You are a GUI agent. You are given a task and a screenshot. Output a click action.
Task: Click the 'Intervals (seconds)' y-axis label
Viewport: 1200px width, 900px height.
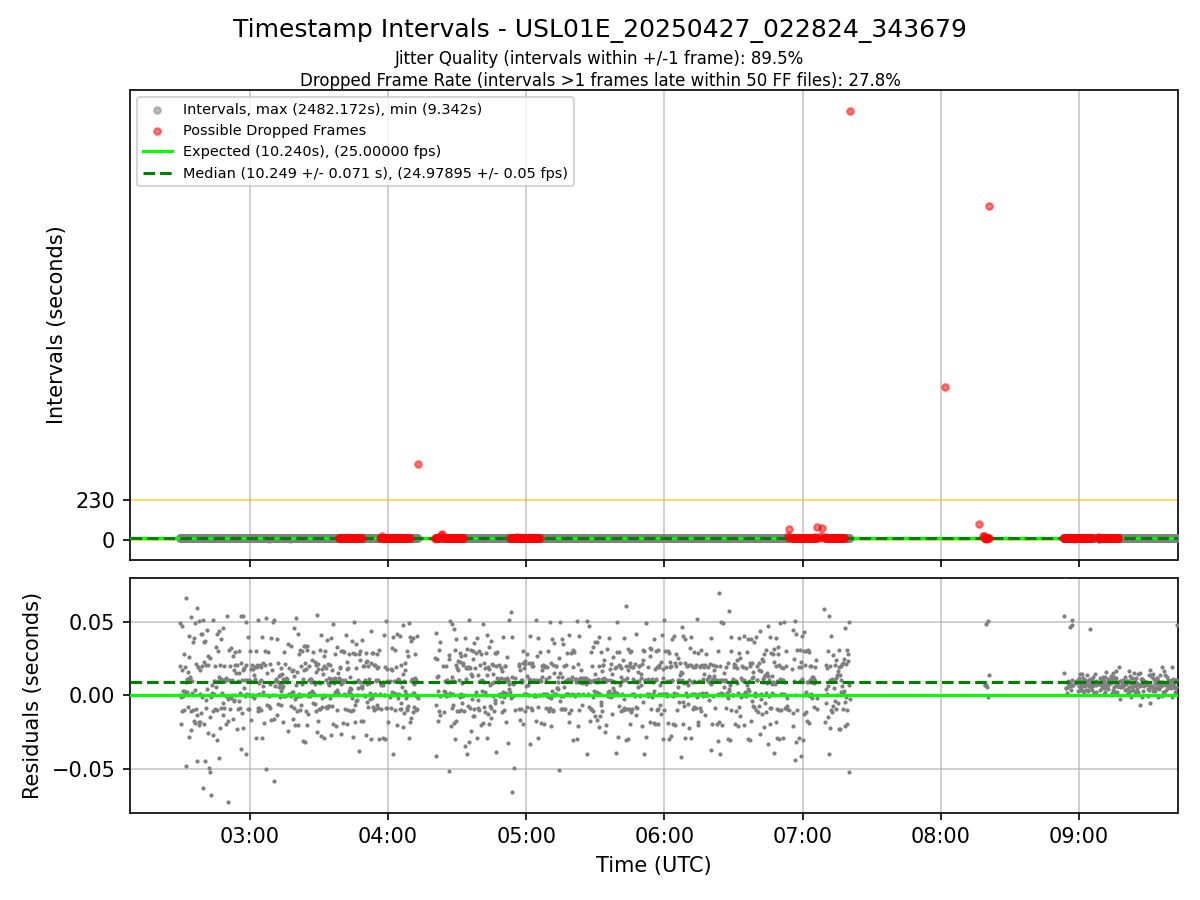(56, 325)
